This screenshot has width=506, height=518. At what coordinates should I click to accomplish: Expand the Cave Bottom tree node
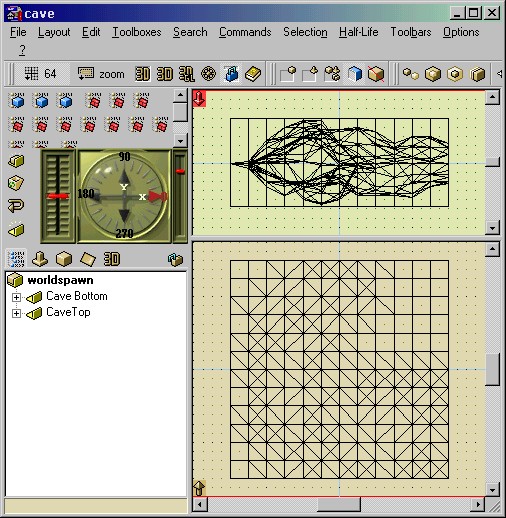(x=16, y=297)
